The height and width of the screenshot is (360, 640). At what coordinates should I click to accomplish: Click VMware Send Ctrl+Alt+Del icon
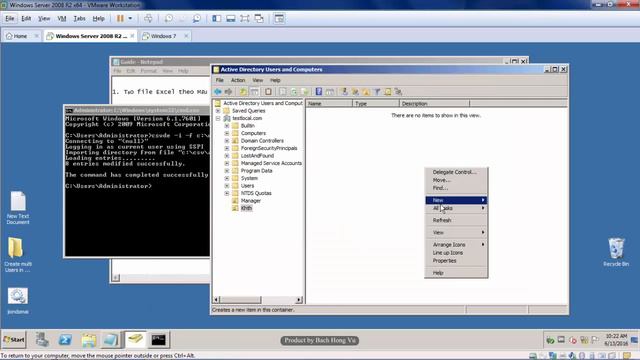(148, 18)
